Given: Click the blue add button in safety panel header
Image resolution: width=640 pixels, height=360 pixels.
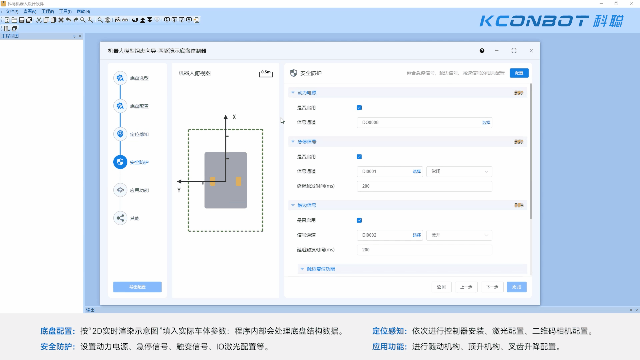Looking at the screenshot, I should point(519,73).
